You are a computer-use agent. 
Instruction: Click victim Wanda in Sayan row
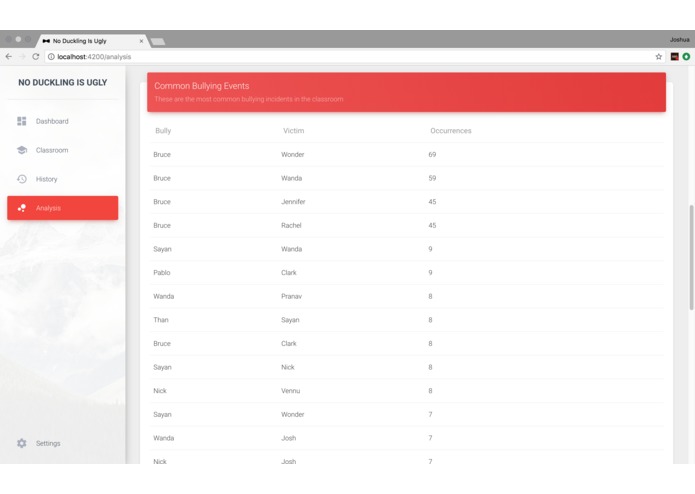[291, 249]
